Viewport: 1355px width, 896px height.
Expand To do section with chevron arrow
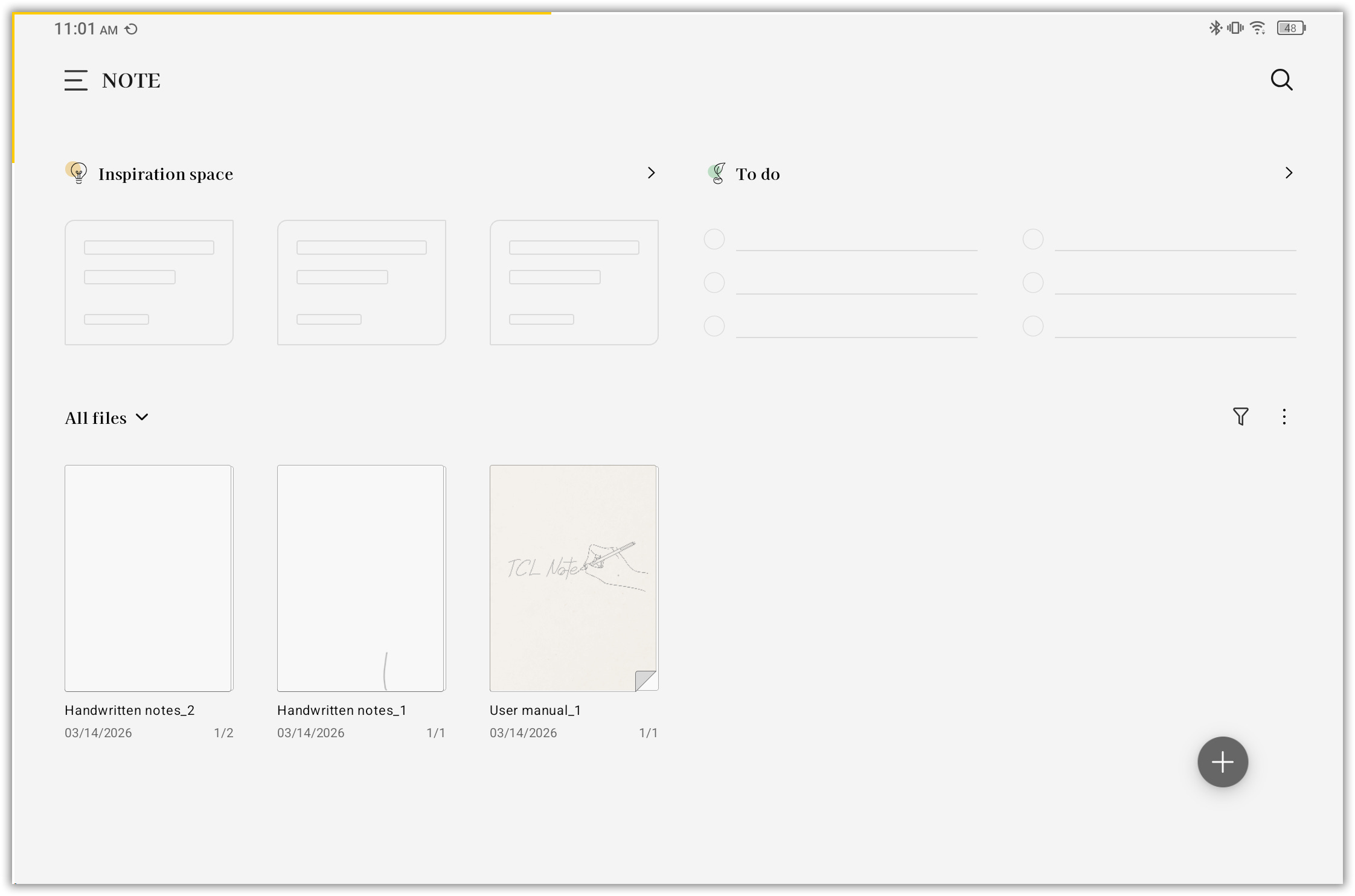1289,173
